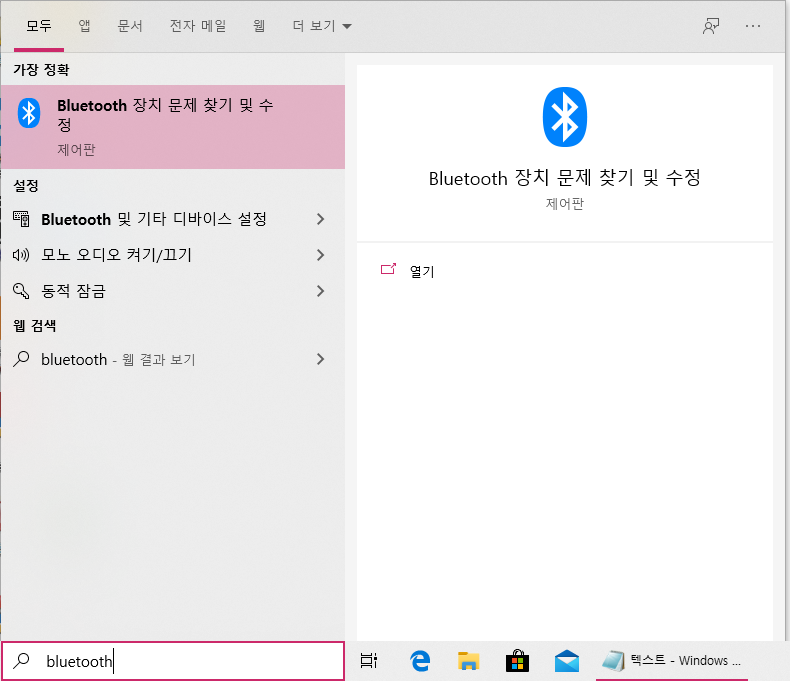Expand Bluetooth 및 기타 디바이스 설정 arrow

click(320, 219)
